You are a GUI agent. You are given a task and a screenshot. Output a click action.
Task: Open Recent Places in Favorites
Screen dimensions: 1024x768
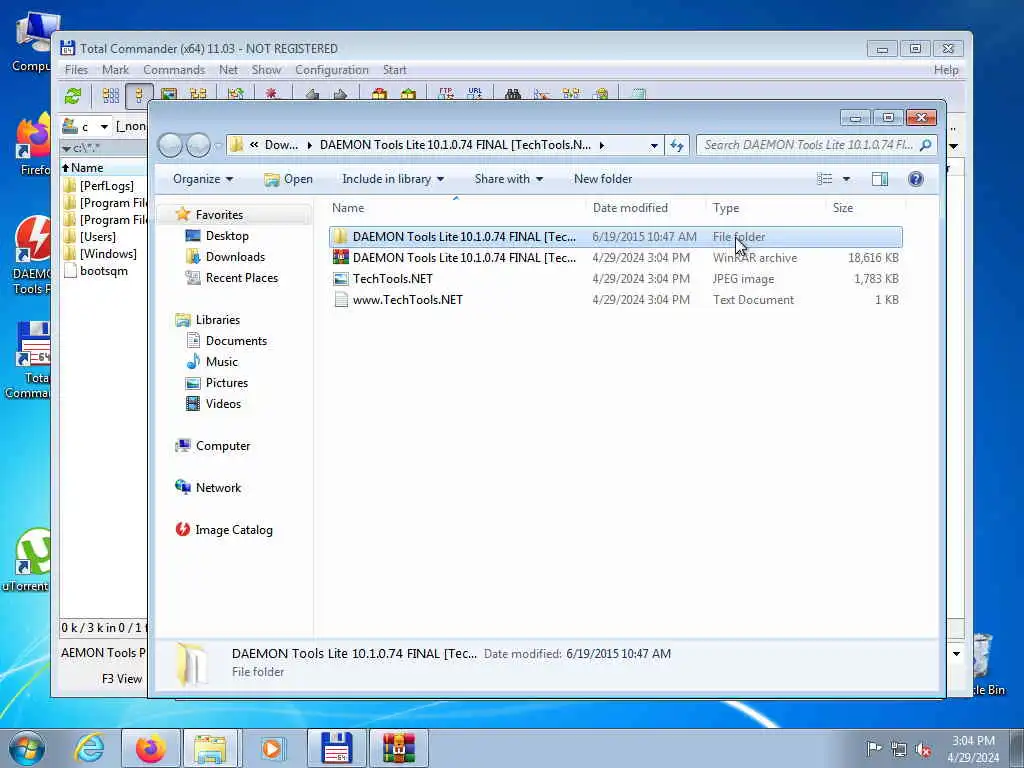tap(242, 278)
